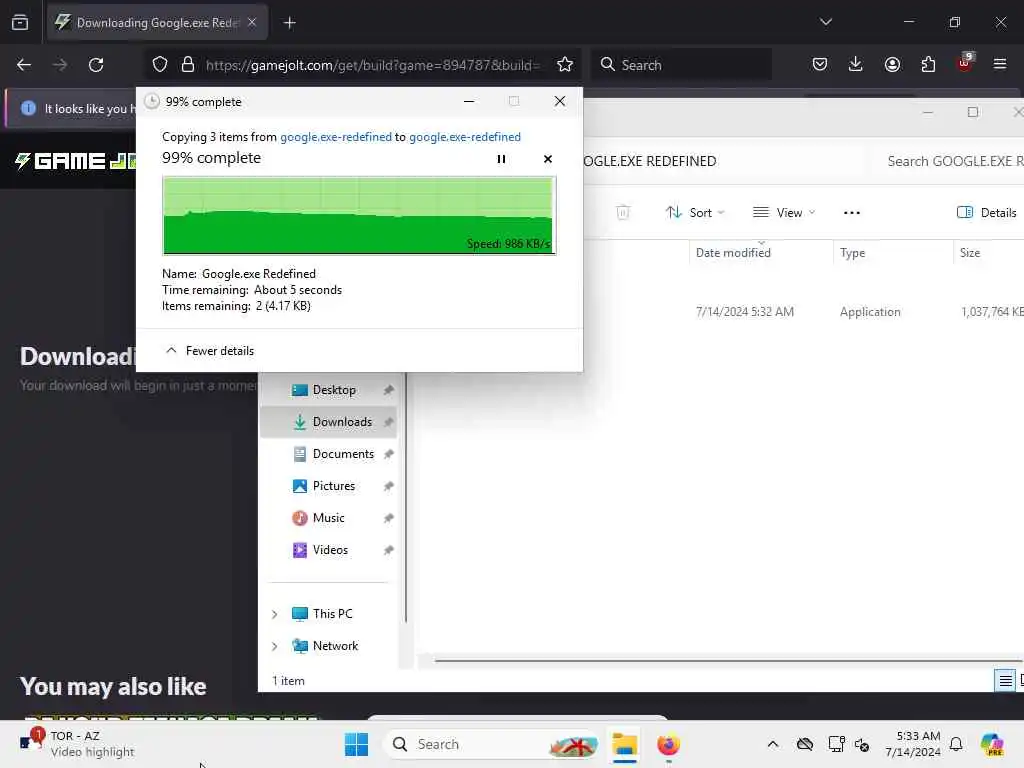Click the Search GOOGLE.EXE field in Explorer
The height and width of the screenshot is (768, 1024).
tap(947, 161)
